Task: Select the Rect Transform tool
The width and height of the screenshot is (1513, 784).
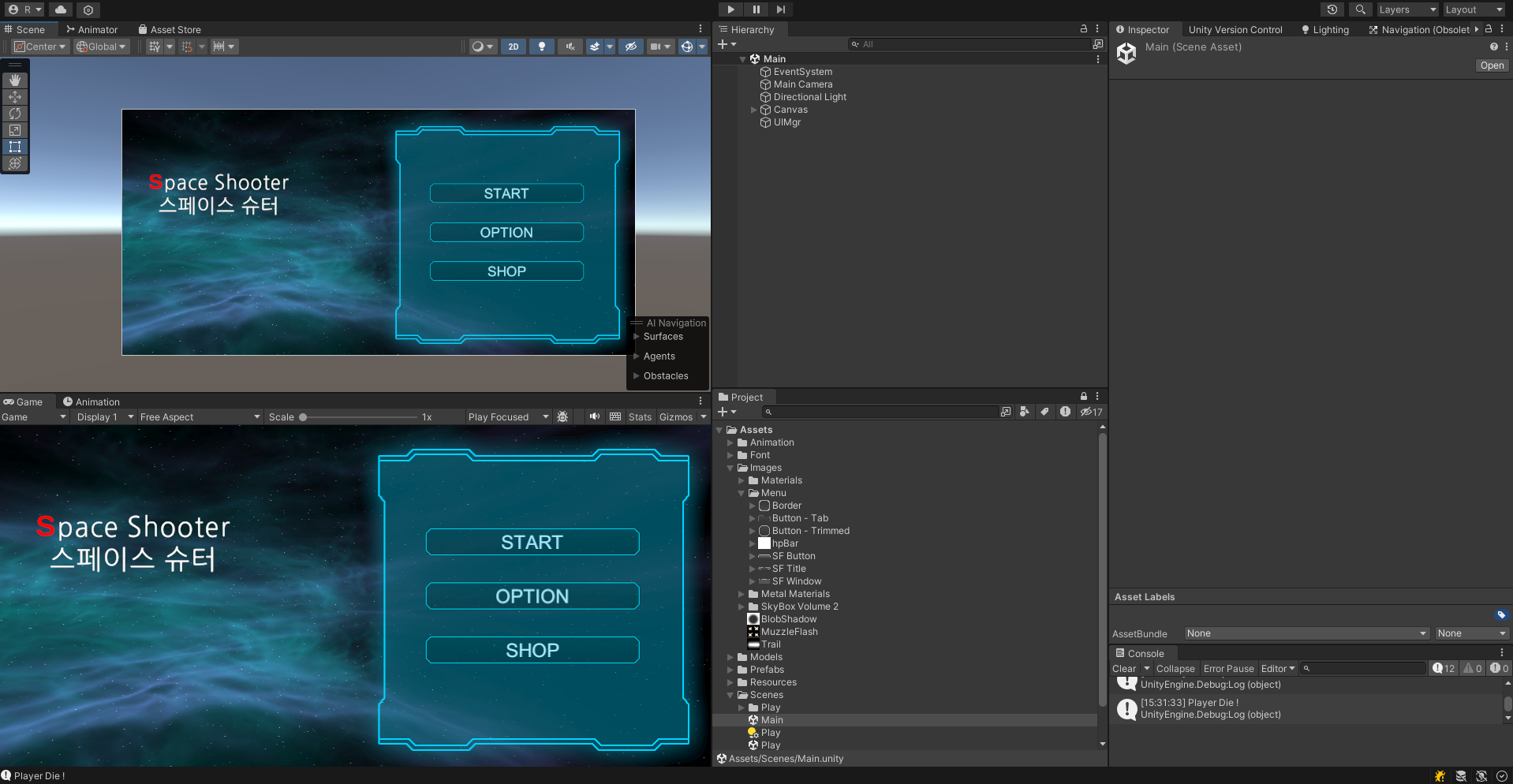Action: tap(14, 147)
